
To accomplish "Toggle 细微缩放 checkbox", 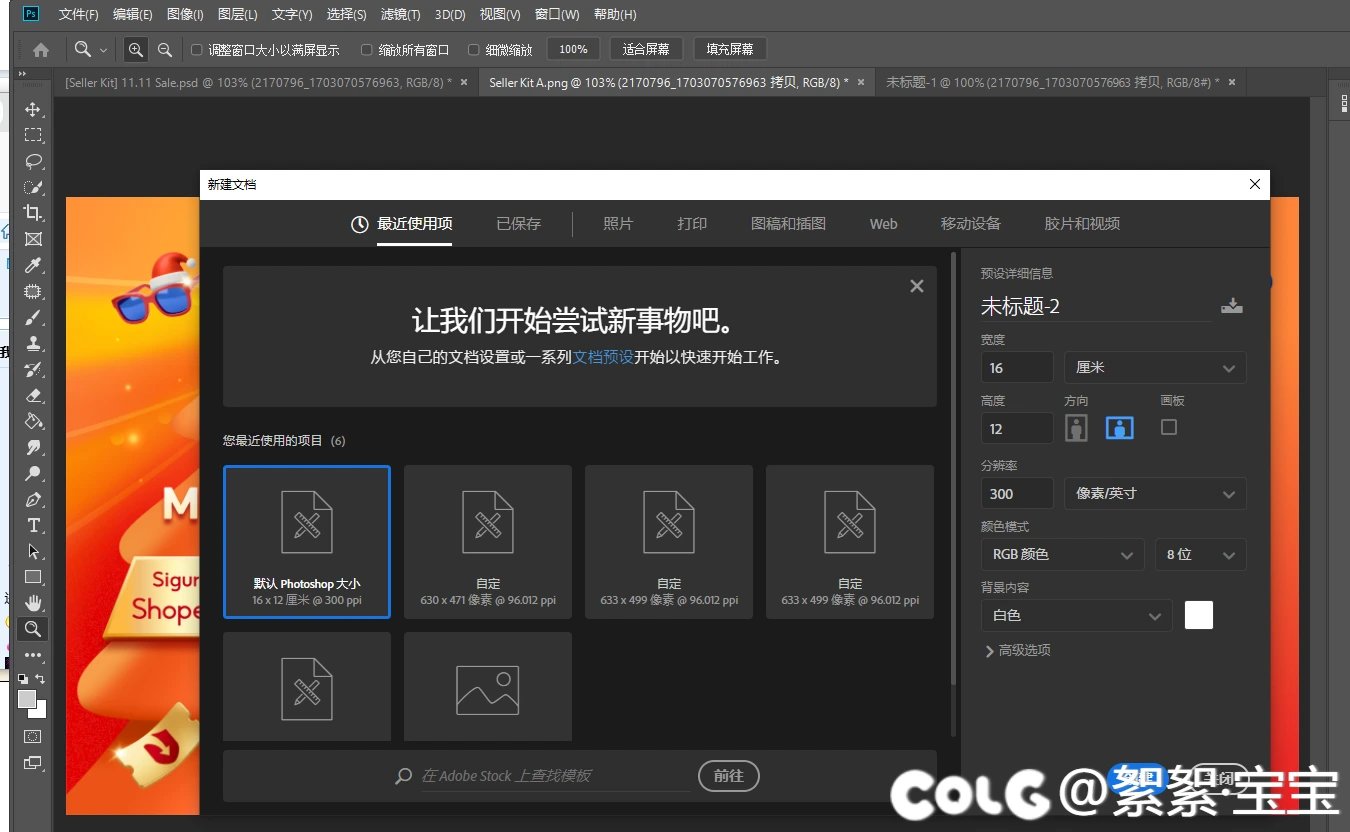I will pyautogui.click(x=473, y=49).
